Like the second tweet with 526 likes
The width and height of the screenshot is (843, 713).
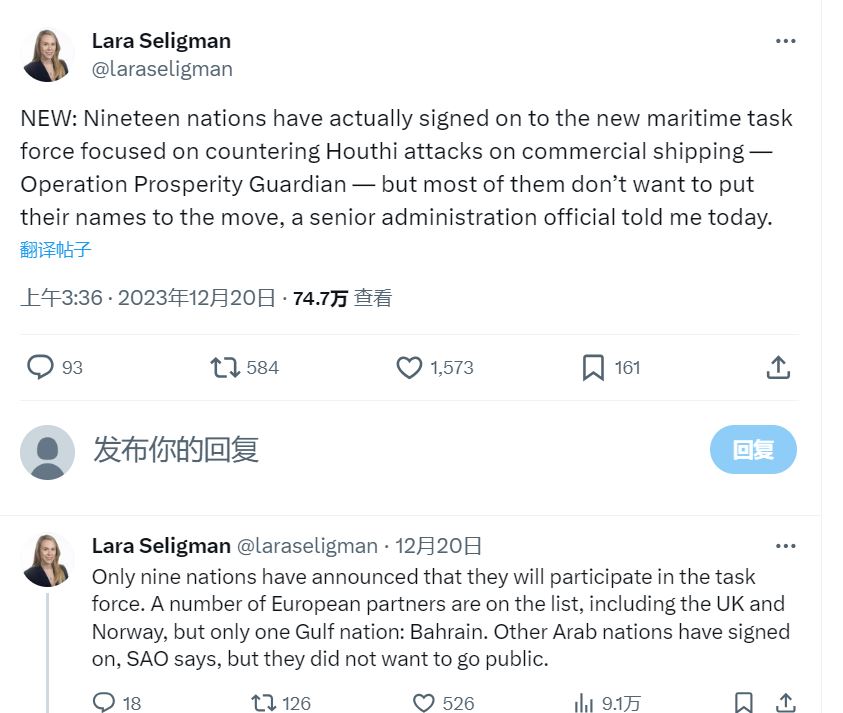[424, 703]
